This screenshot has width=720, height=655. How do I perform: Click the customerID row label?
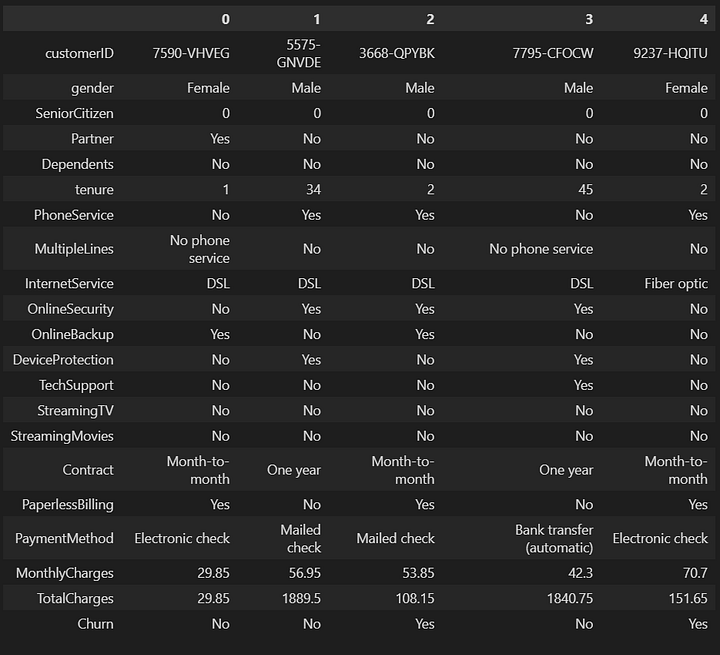(x=79, y=53)
